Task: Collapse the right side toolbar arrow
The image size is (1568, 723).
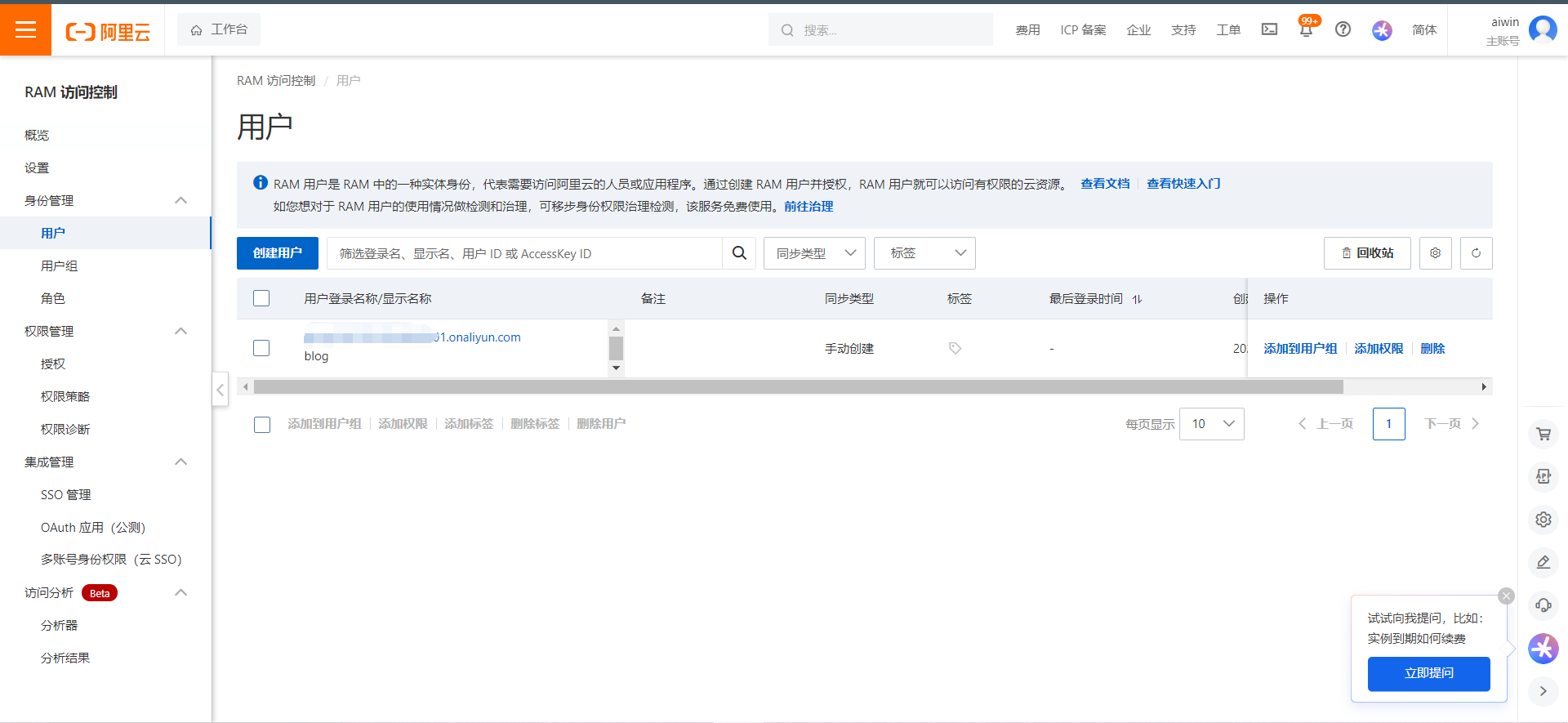Action: (1543, 691)
